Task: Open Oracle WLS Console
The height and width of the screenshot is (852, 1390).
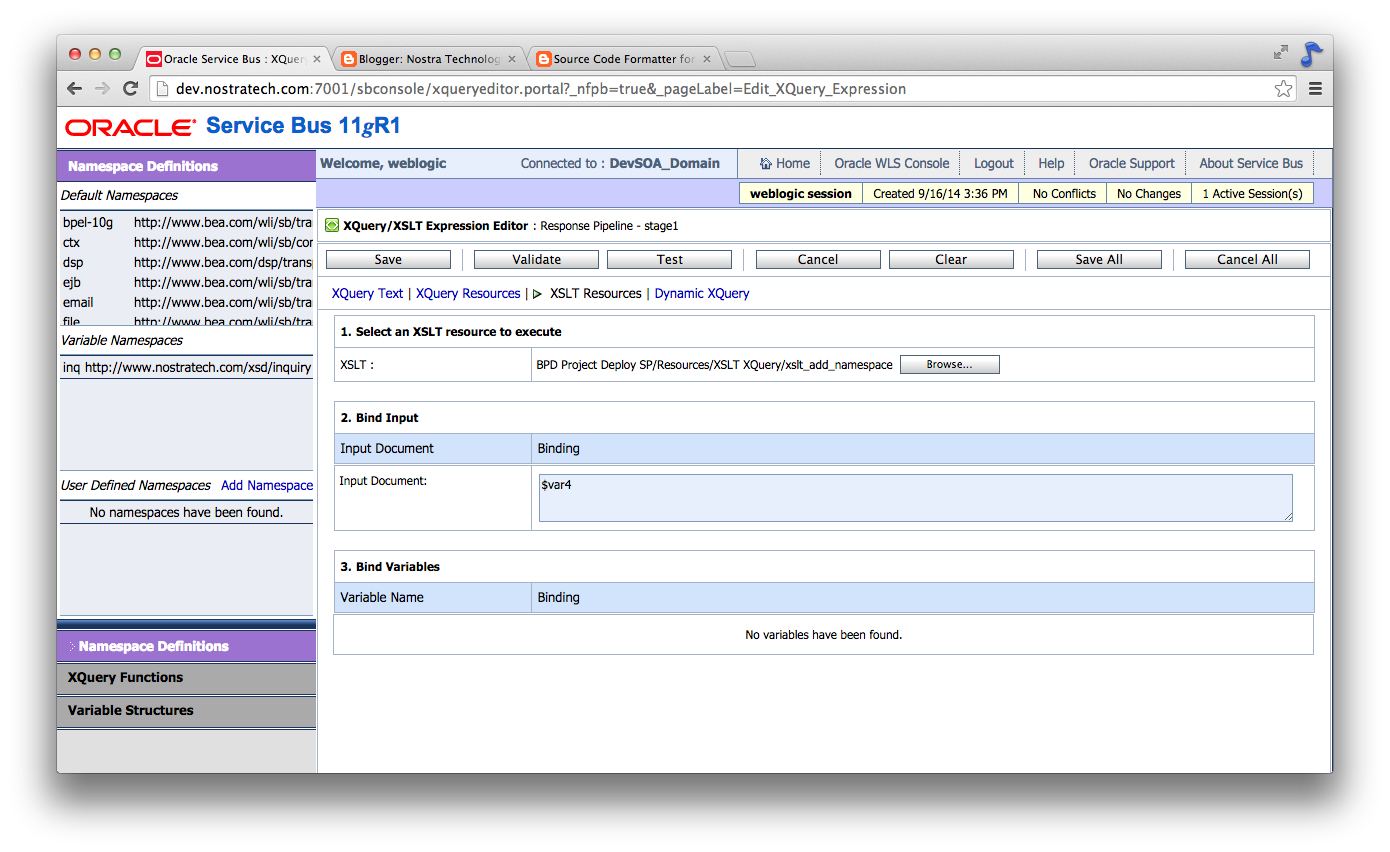Action: [892, 164]
